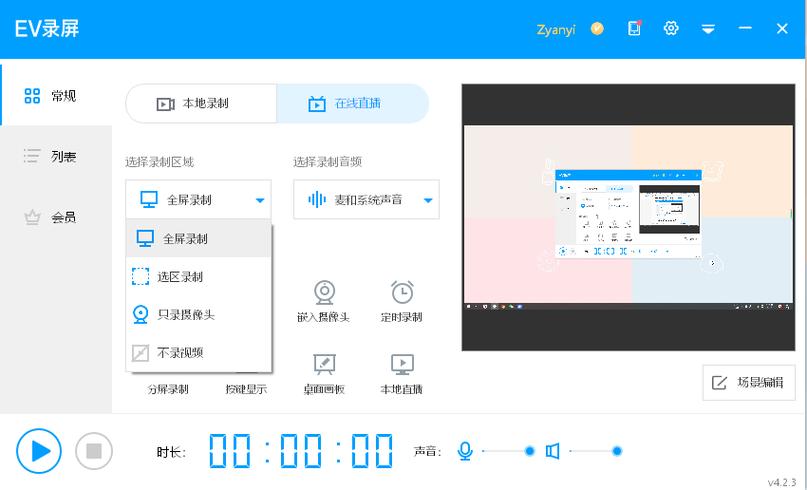Expand the 麦和系统声音 audio source dropdown

click(x=366, y=199)
